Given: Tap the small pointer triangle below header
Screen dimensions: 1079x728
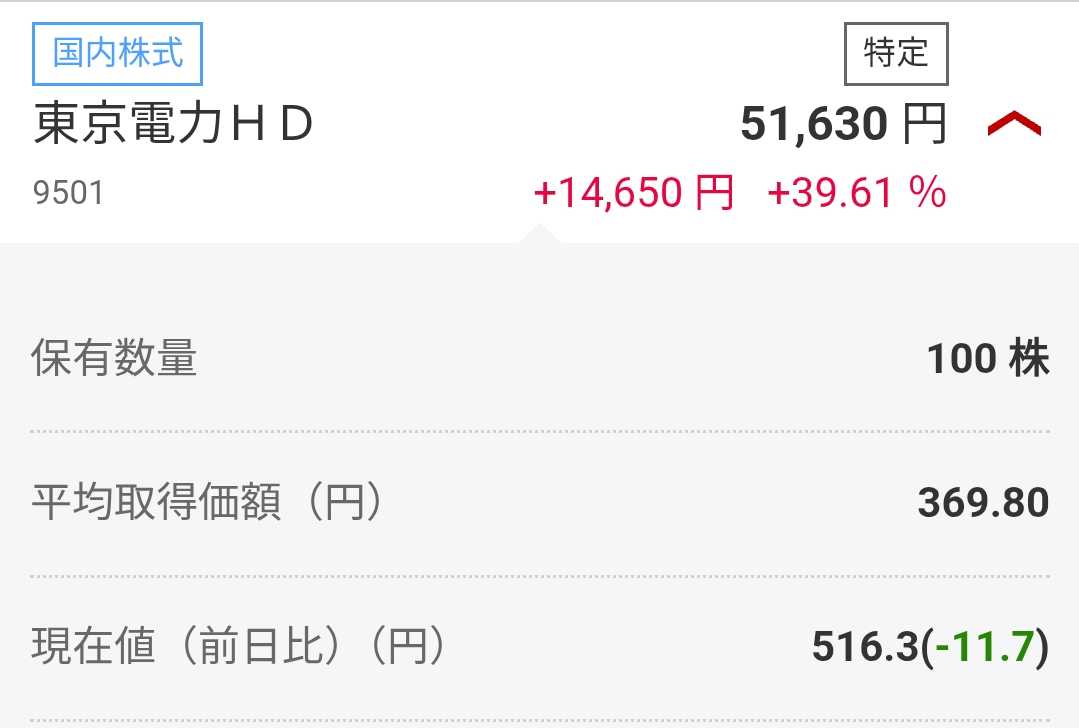Looking at the screenshot, I should (x=540, y=233).
